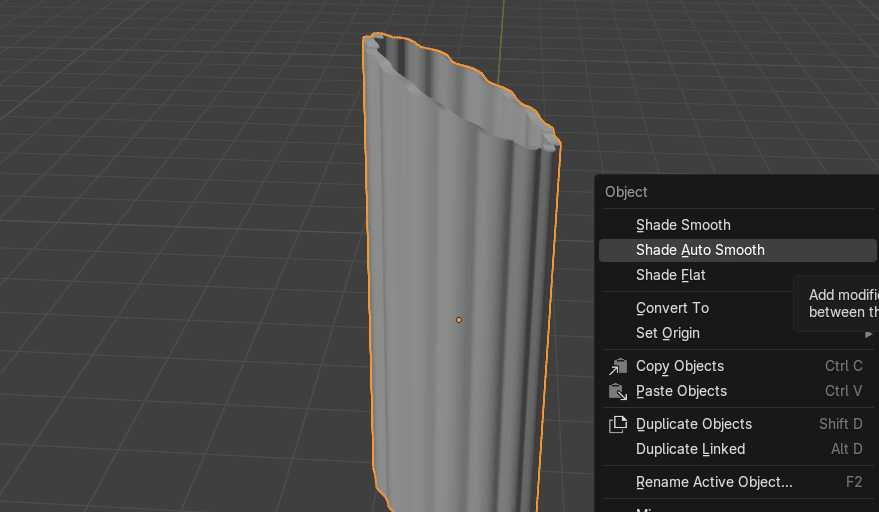Apply Shade Flat to the object
The height and width of the screenshot is (512, 879).
671,275
